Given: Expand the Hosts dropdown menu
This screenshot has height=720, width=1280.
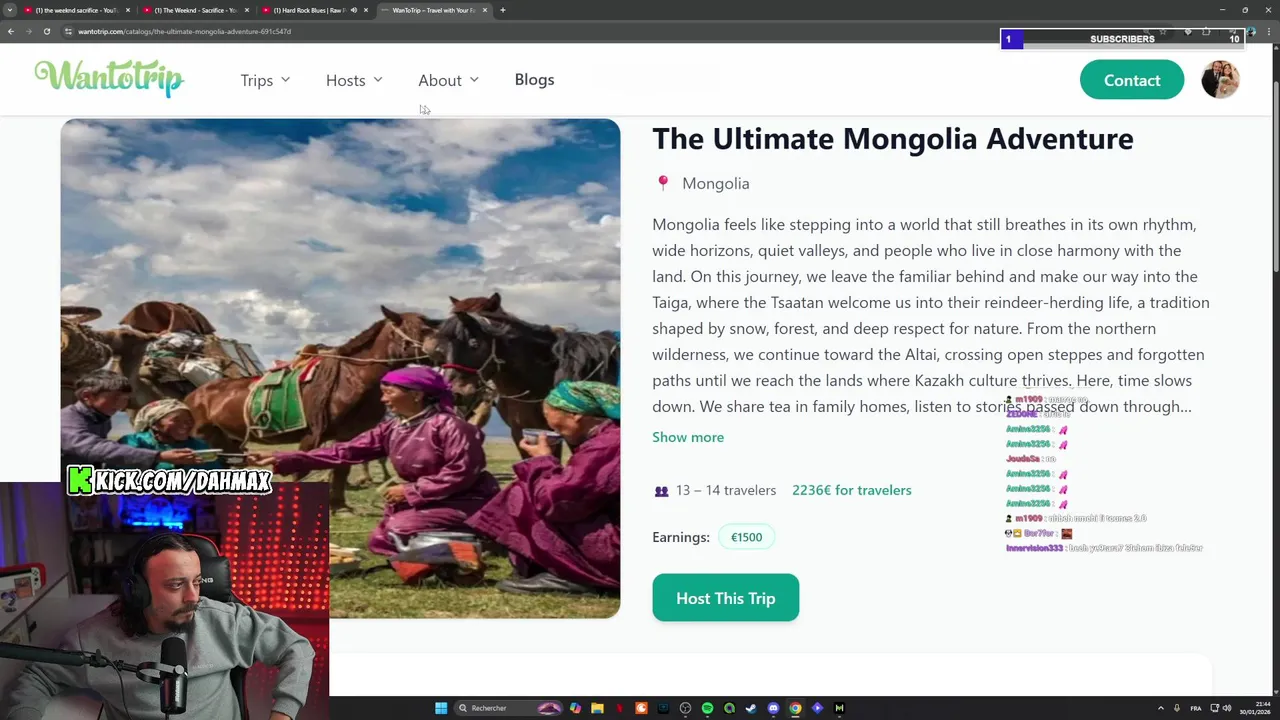Looking at the screenshot, I should pyautogui.click(x=354, y=80).
